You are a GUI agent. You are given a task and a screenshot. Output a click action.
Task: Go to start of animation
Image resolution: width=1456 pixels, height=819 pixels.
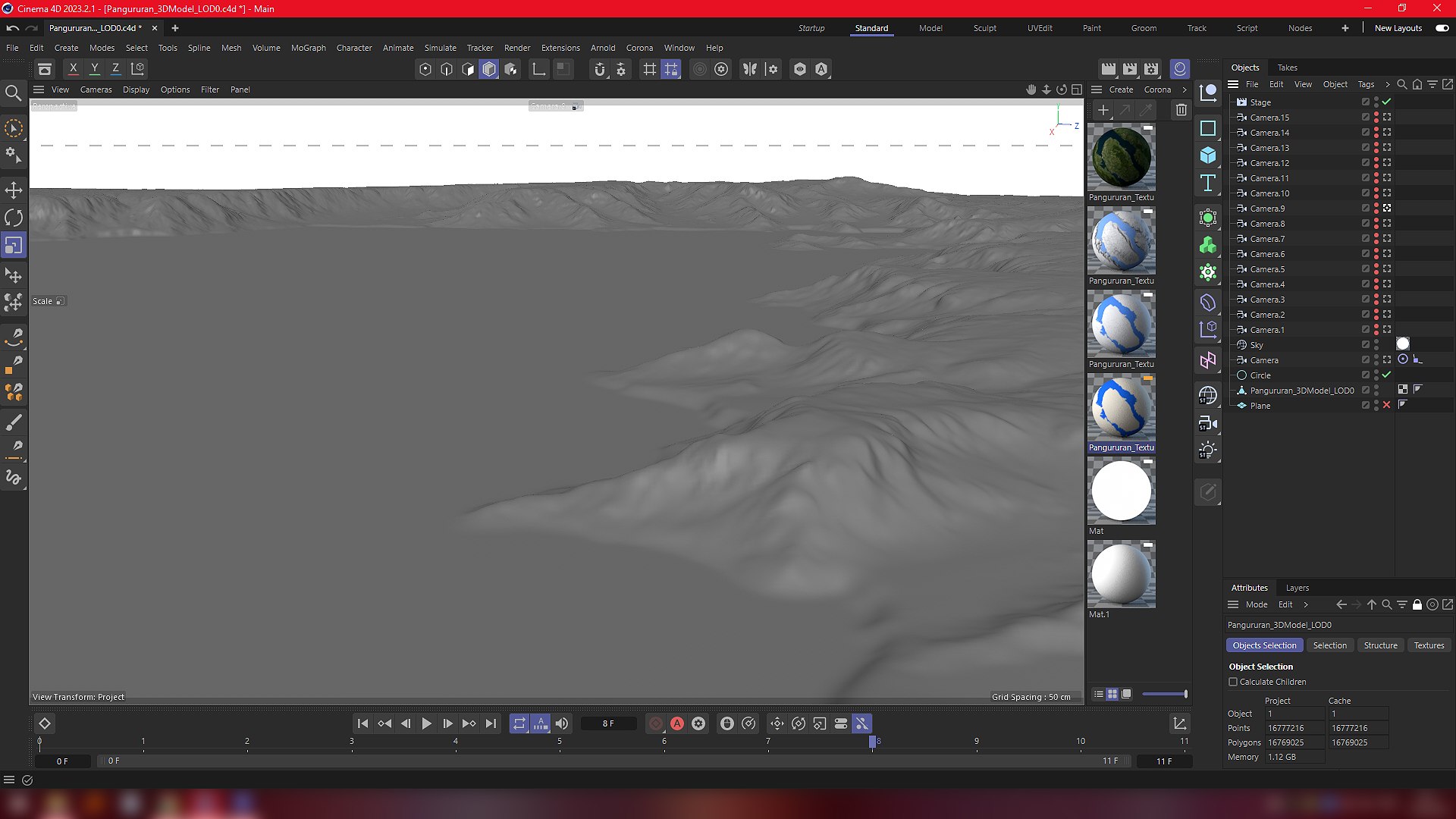(362, 723)
